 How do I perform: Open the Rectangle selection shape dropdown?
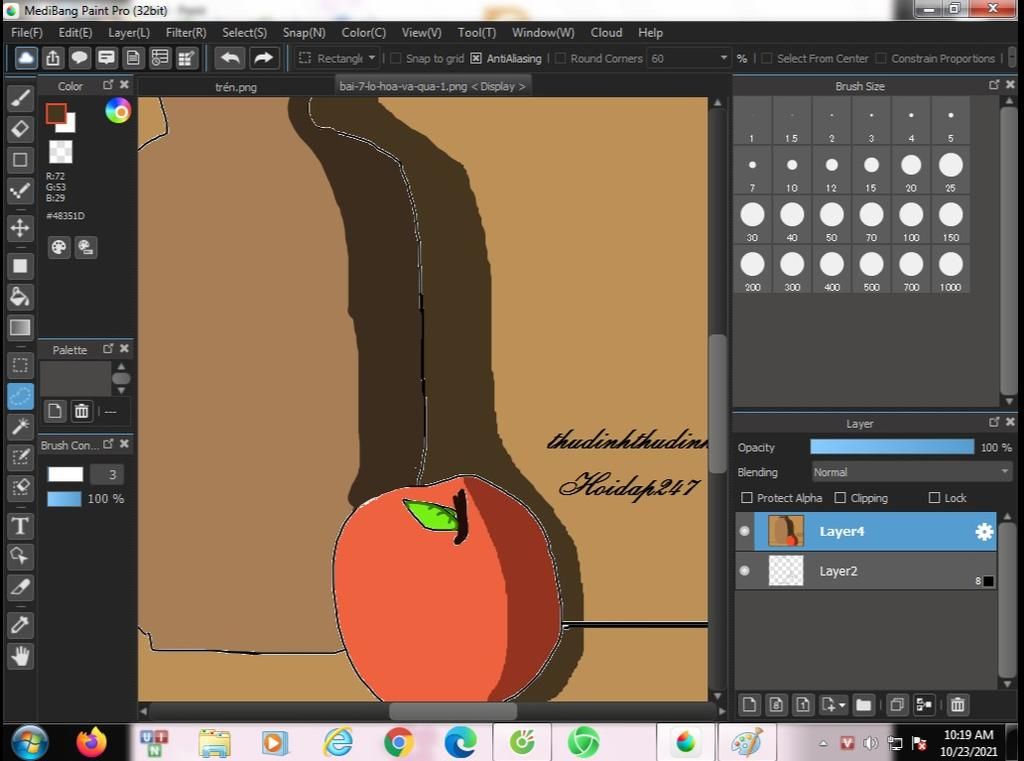pos(337,58)
